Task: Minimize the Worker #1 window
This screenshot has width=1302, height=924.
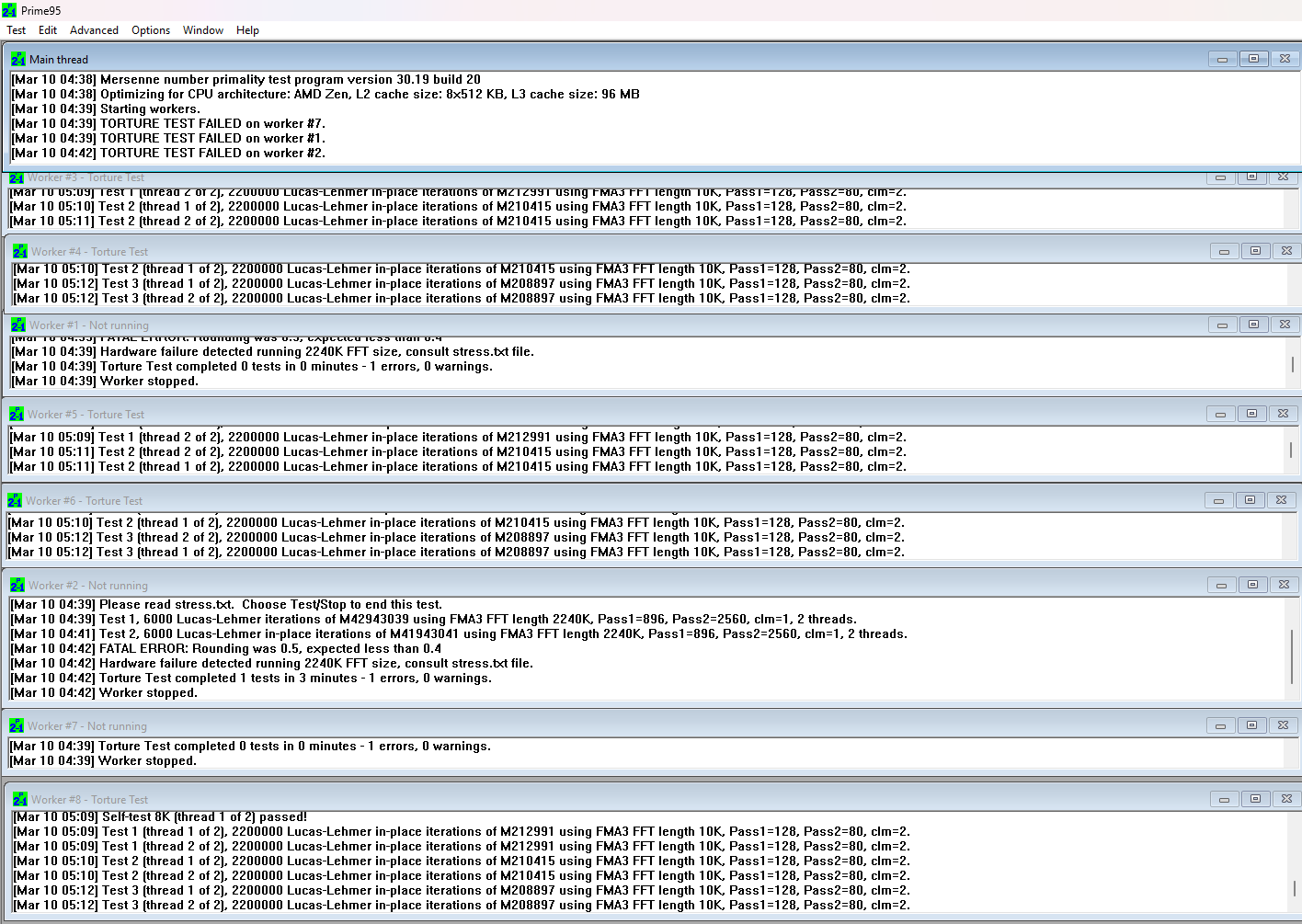Action: point(1222,325)
